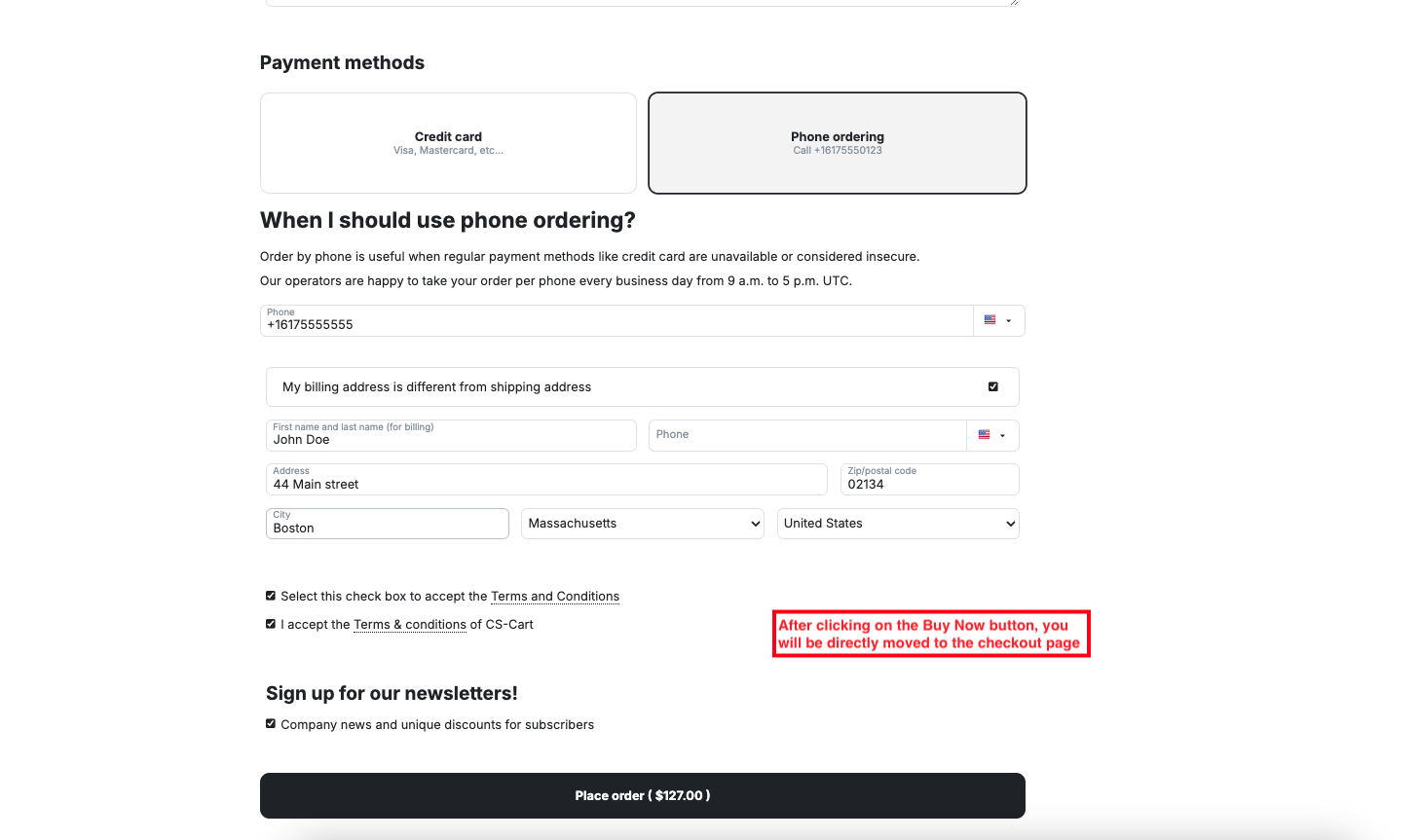1419x840 pixels.
Task: Open Terms & conditions of CS-Cart link
Action: 409,625
